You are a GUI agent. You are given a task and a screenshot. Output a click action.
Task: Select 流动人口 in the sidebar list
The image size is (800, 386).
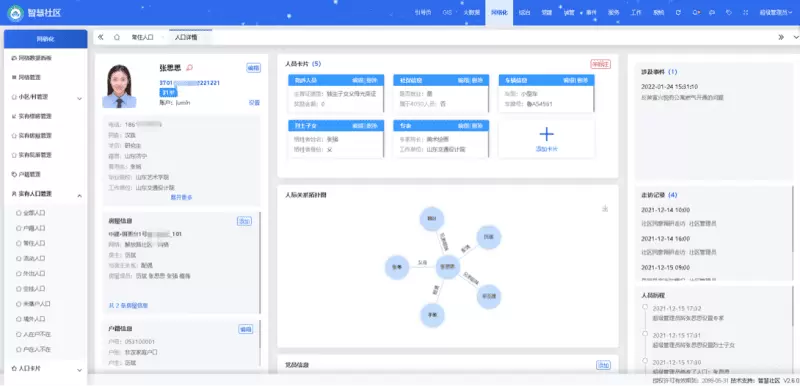pos(34,259)
